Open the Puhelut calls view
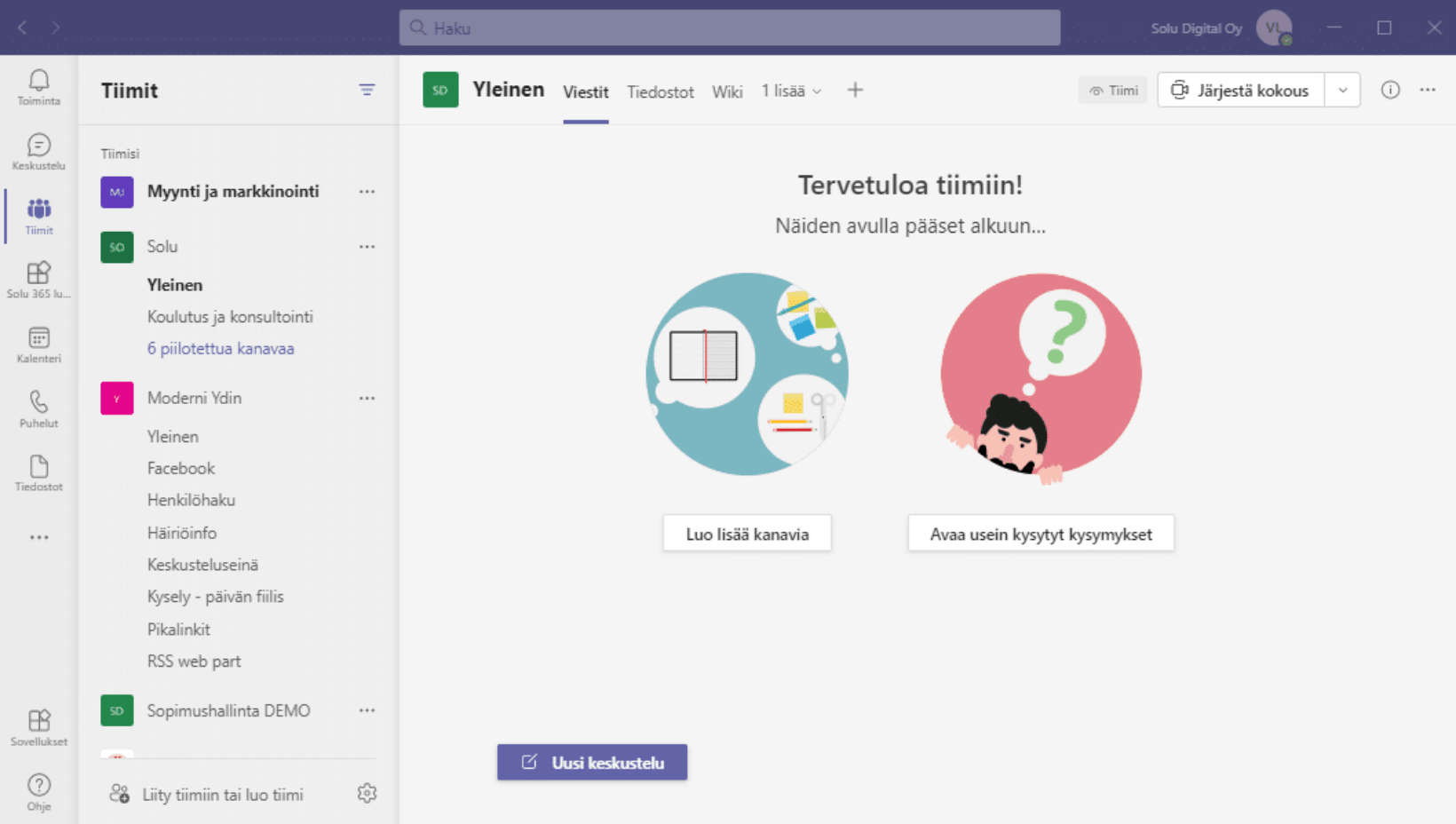This screenshot has width=1456, height=824. [39, 408]
